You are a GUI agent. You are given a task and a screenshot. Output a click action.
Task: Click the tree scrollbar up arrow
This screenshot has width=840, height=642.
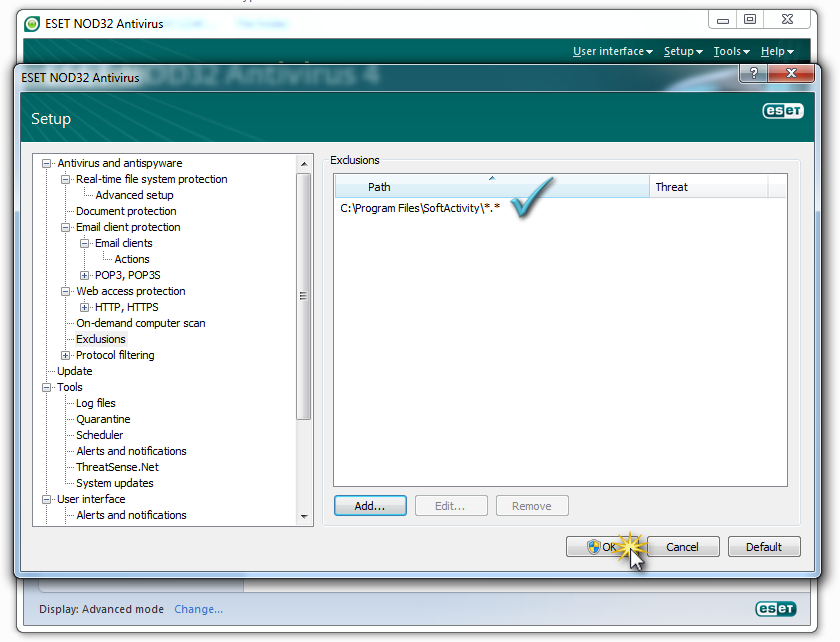[304, 164]
